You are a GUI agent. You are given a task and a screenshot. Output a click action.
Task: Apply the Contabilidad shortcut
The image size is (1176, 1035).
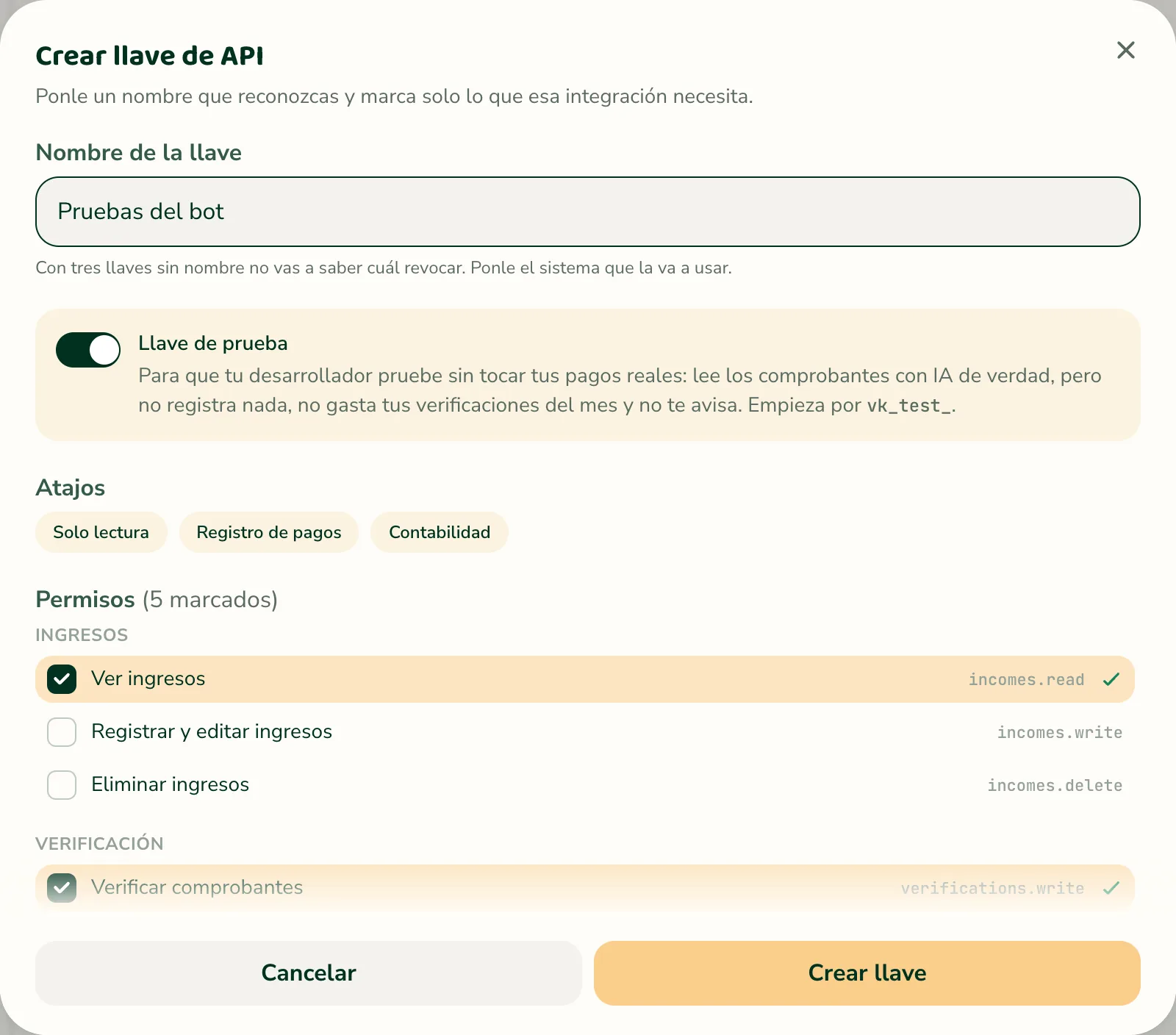pyautogui.click(x=440, y=532)
